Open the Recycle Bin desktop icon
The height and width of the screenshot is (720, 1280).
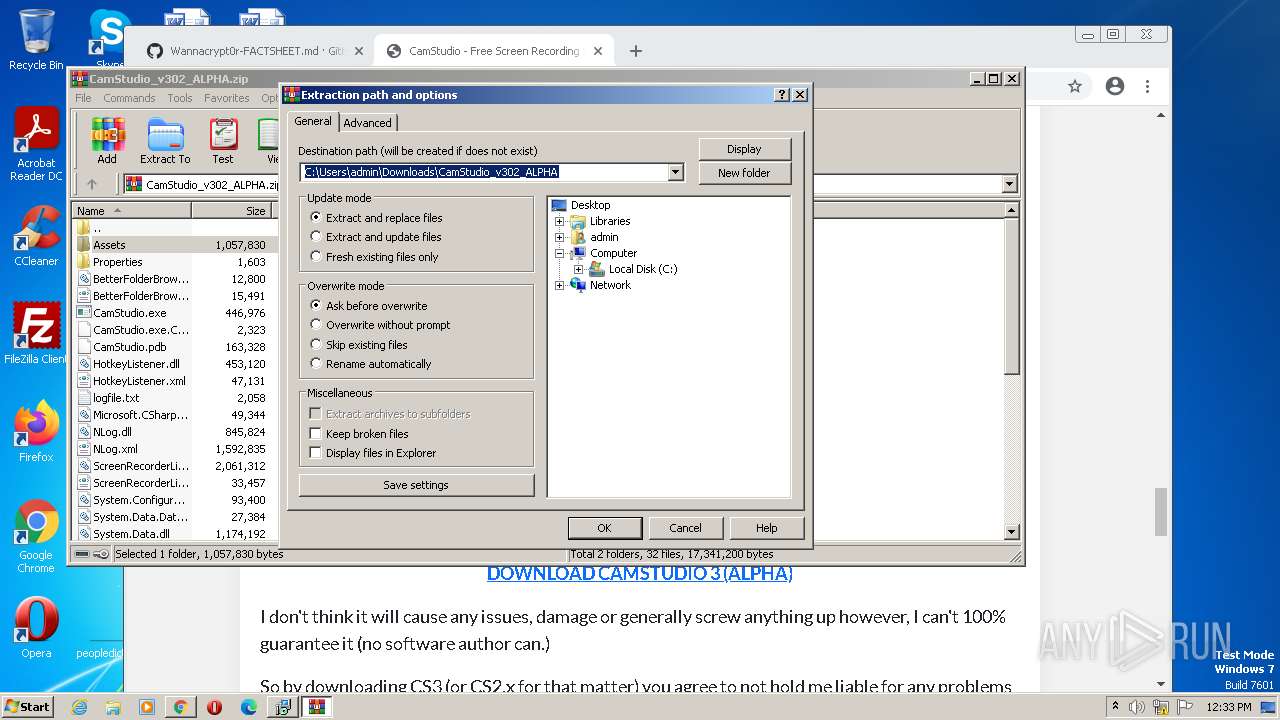click(x=36, y=40)
